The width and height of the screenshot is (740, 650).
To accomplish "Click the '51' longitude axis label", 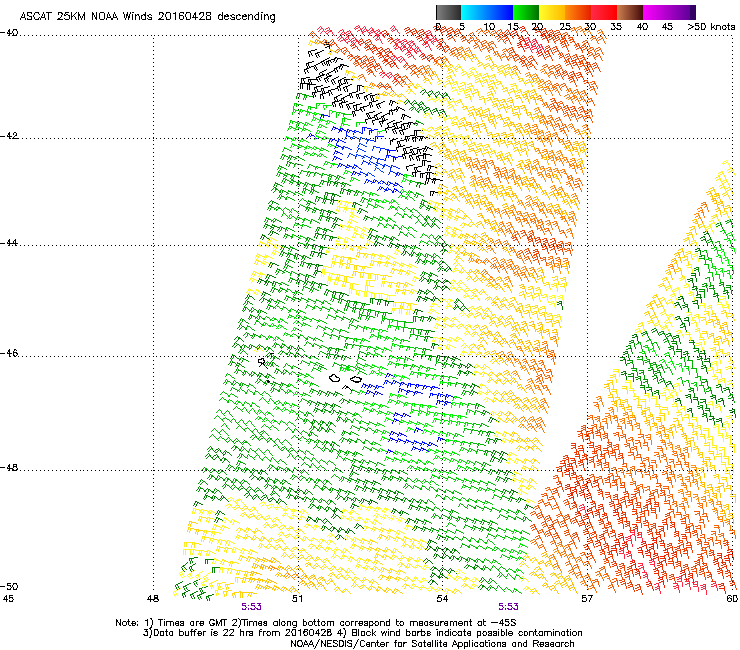I will point(297,599).
